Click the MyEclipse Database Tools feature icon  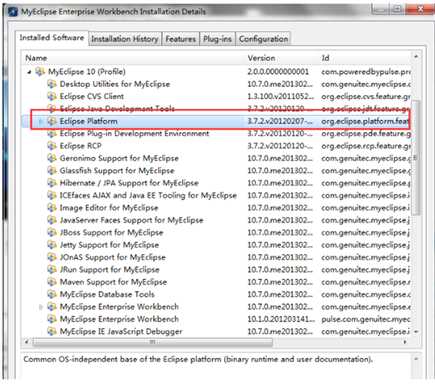(x=52, y=294)
